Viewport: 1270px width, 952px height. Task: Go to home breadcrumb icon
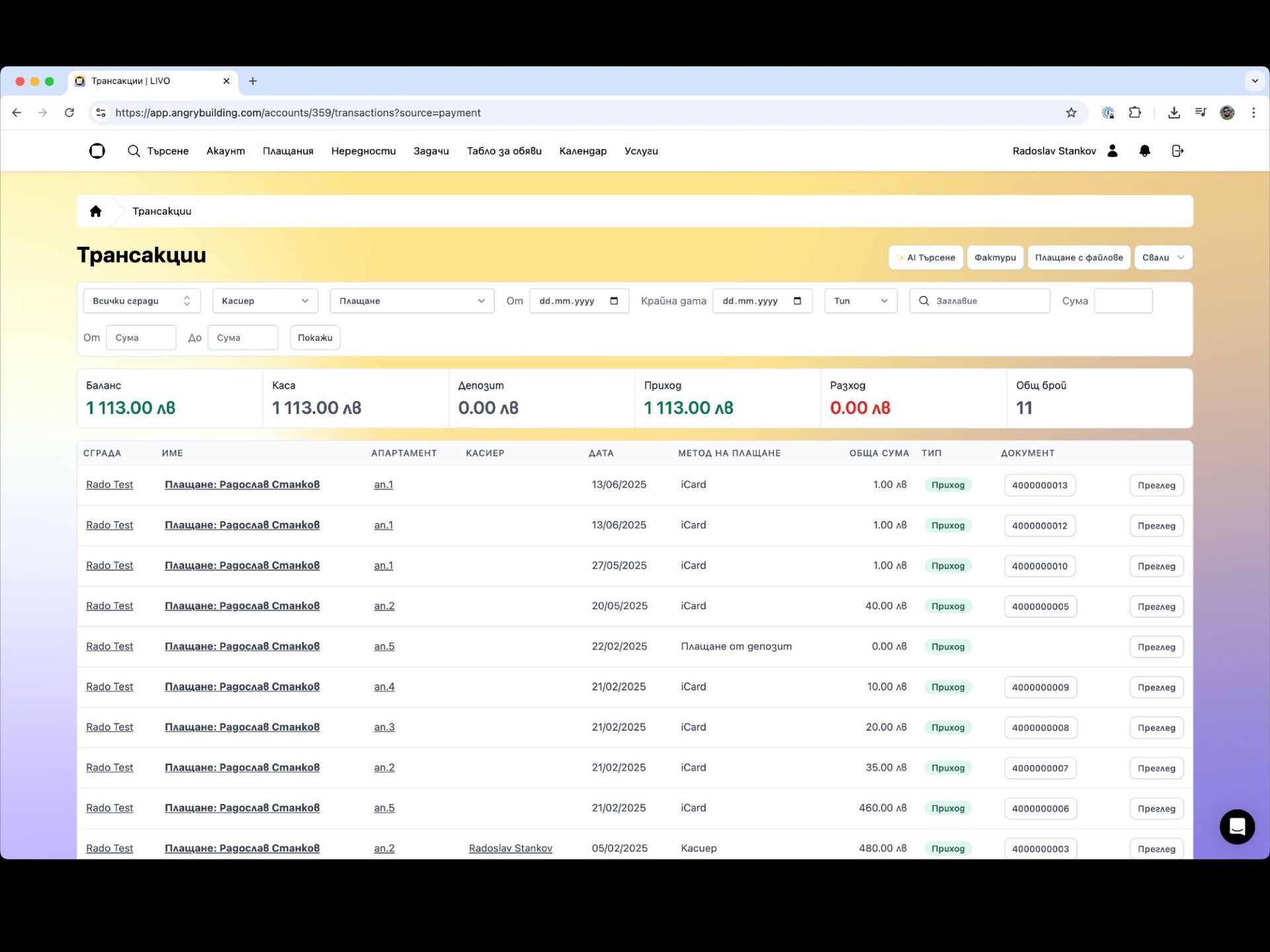[x=96, y=211]
